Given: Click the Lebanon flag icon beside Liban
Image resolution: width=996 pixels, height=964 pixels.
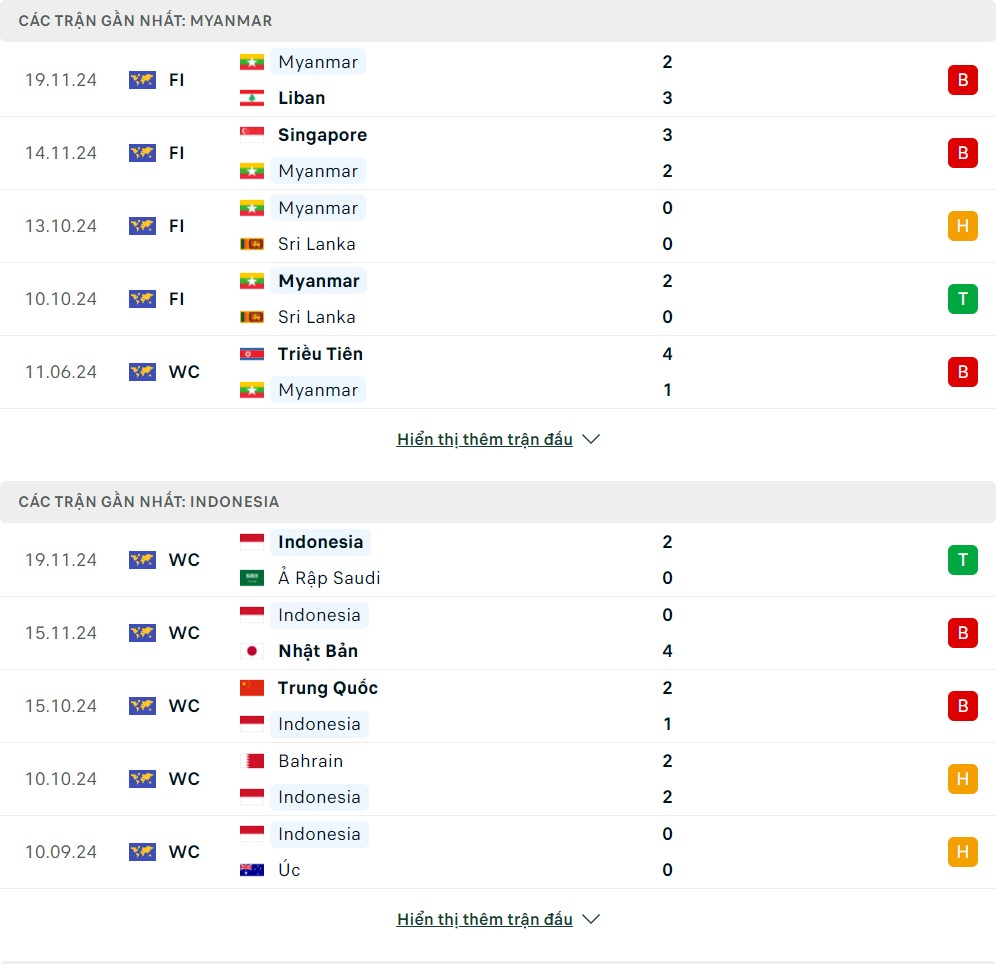Looking at the screenshot, I should coord(251,98).
